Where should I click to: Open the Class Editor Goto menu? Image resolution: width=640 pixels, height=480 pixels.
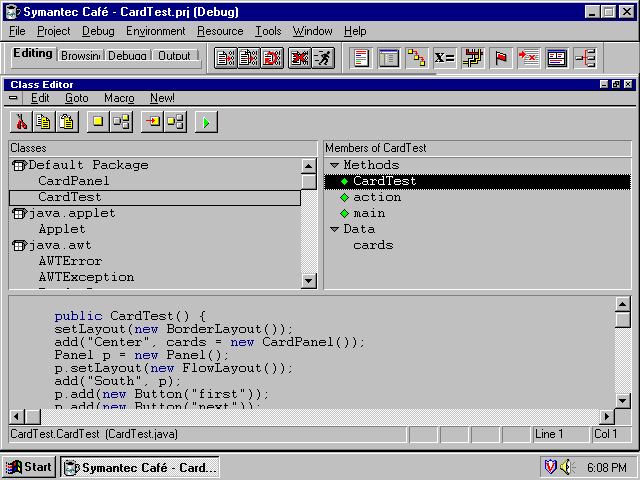pos(77,98)
